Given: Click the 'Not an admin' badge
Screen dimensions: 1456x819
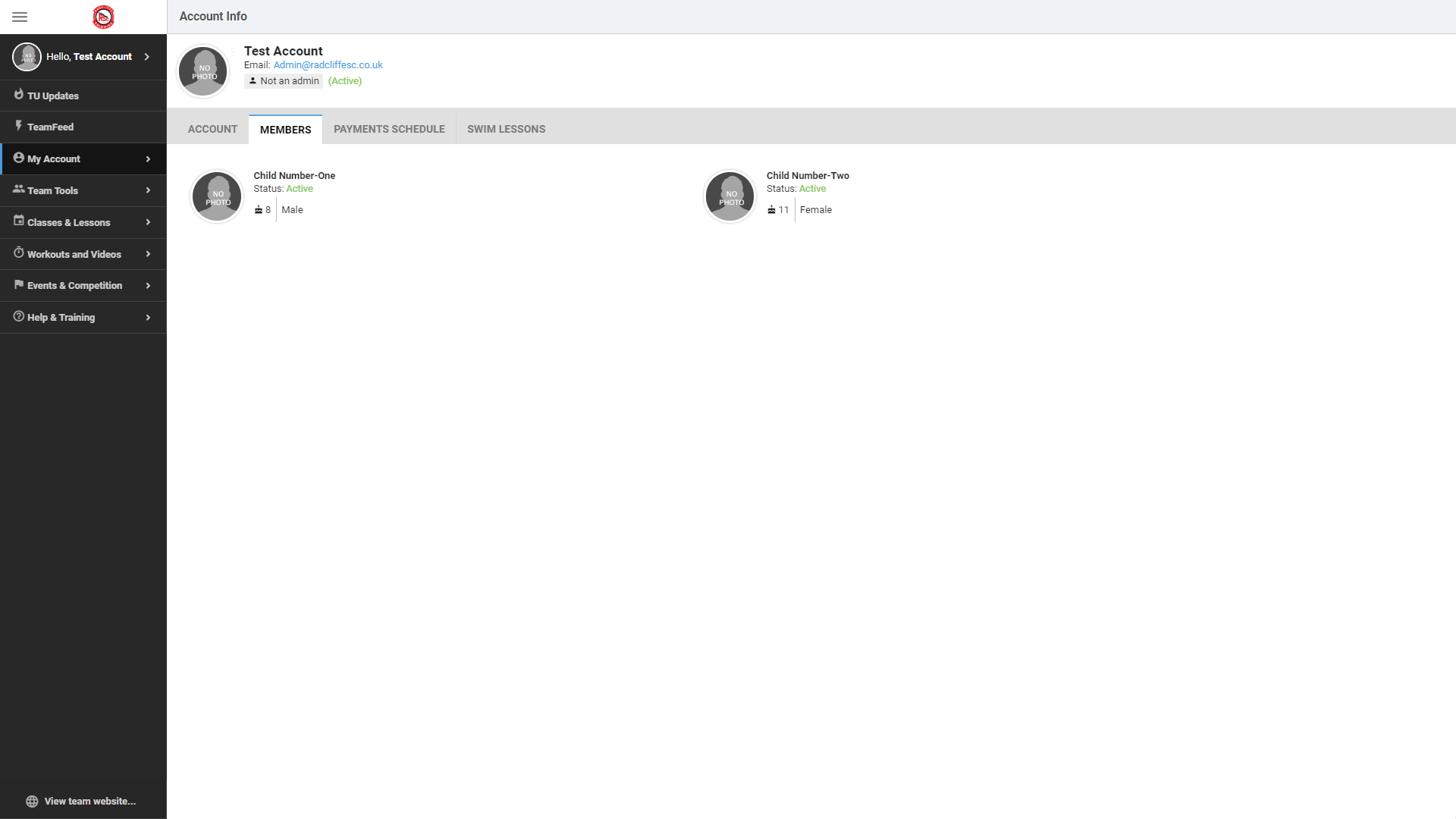Looking at the screenshot, I should (x=283, y=80).
